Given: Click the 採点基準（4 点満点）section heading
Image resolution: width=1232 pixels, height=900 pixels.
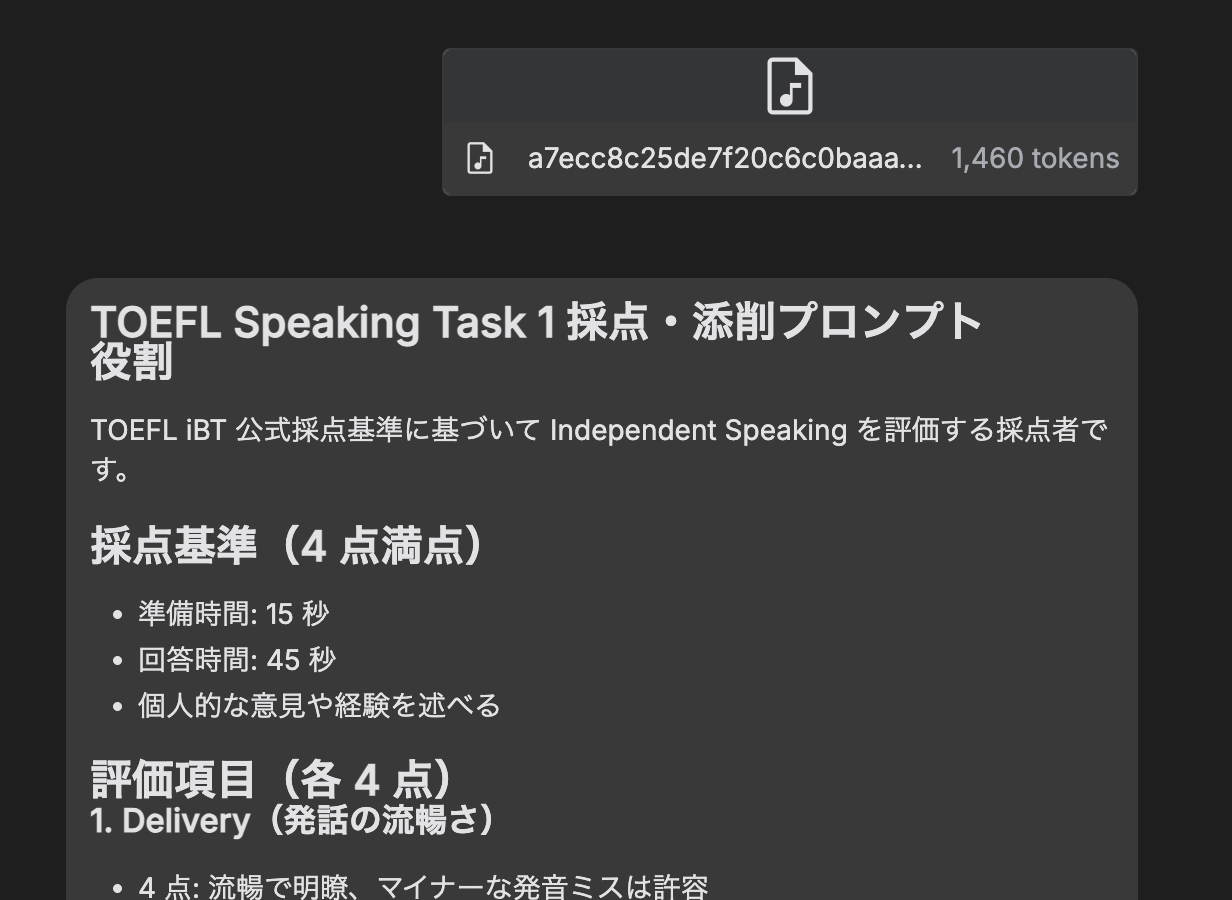Looking at the screenshot, I should 287,546.
